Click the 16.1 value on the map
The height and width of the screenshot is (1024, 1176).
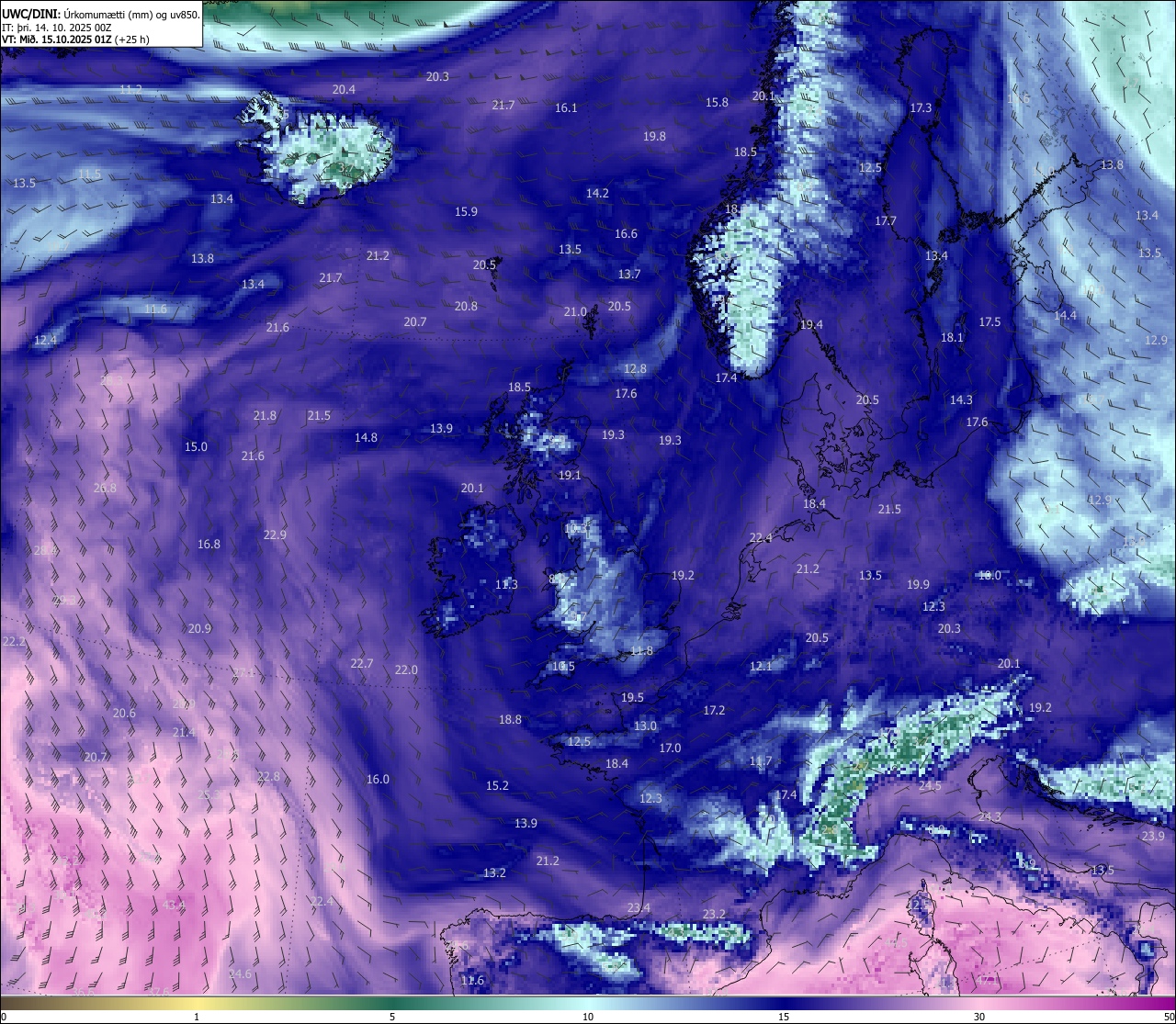pos(566,108)
